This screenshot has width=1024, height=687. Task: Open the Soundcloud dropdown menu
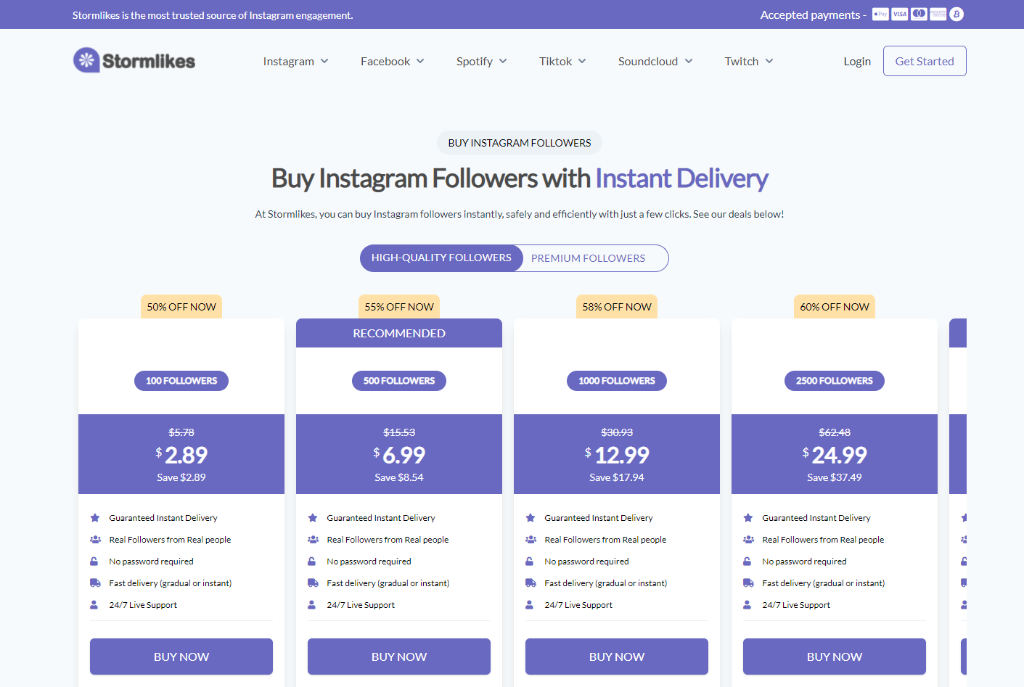pyautogui.click(x=655, y=61)
